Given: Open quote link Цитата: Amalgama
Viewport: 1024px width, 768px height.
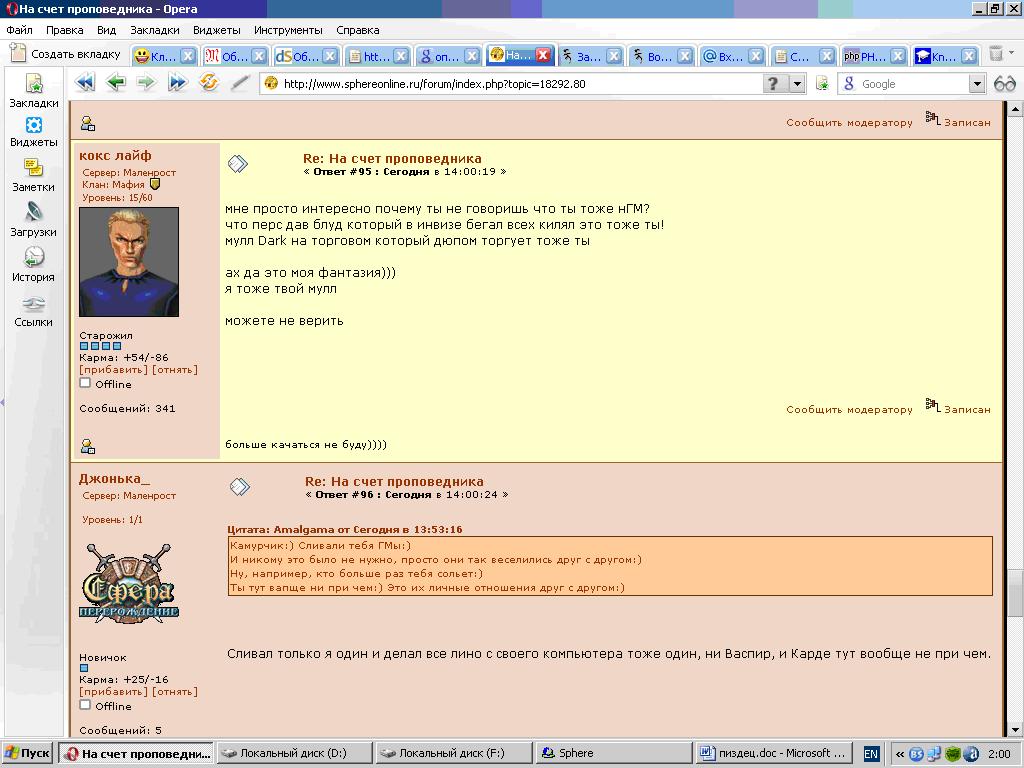Looking at the screenshot, I should click(x=345, y=530).
